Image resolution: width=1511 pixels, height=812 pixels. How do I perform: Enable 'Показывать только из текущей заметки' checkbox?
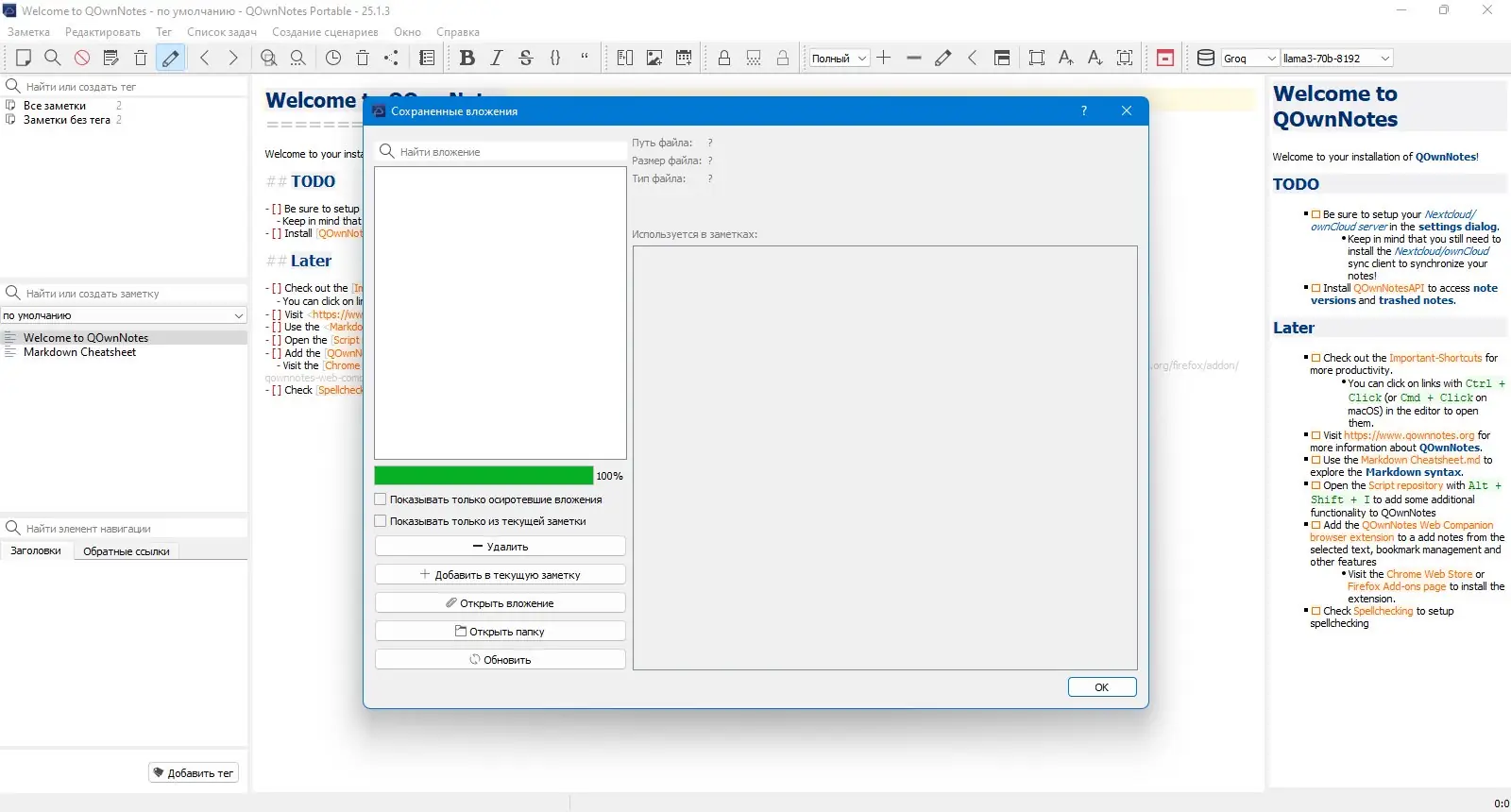pyautogui.click(x=381, y=521)
